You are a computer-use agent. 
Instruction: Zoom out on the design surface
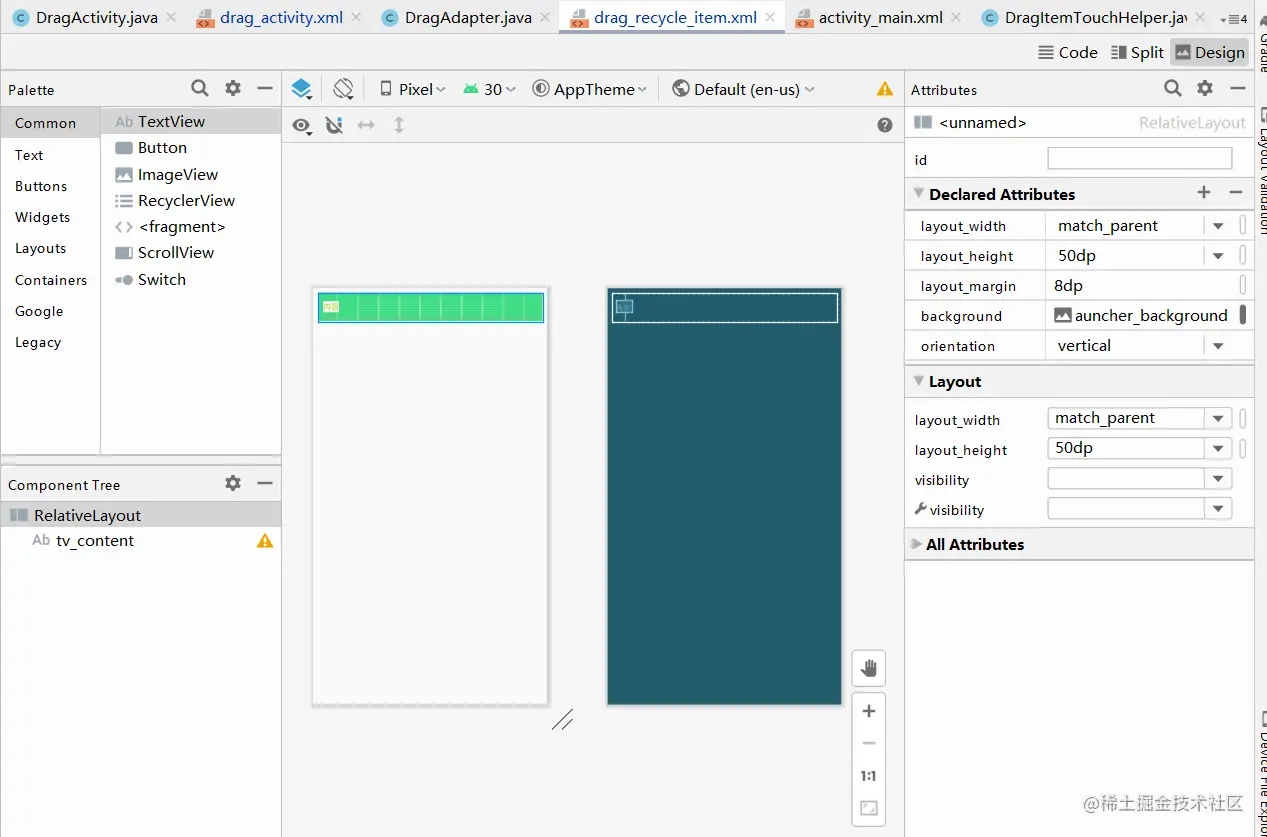coord(869,743)
